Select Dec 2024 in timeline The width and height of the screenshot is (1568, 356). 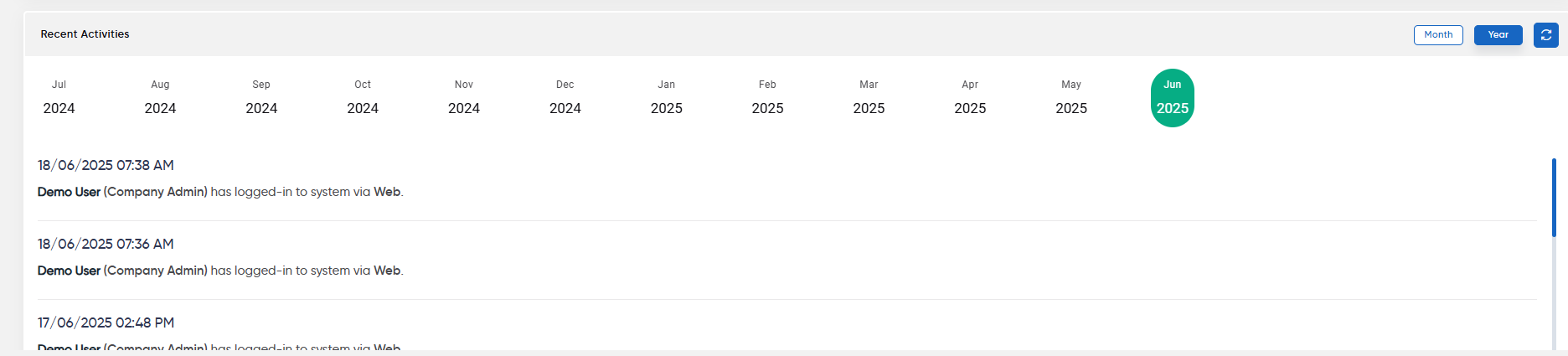(565, 98)
